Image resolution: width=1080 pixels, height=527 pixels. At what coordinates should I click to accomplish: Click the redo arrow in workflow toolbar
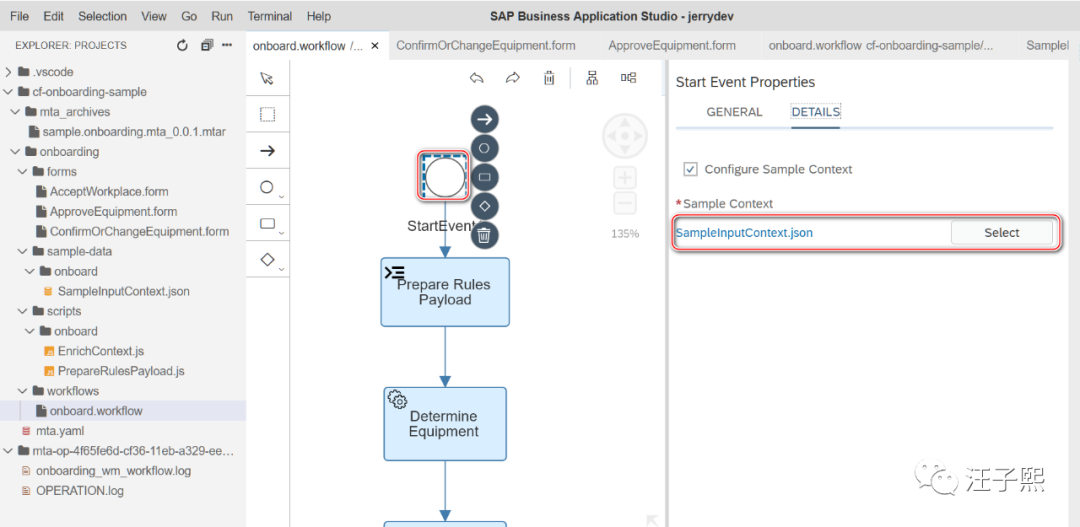click(512, 78)
